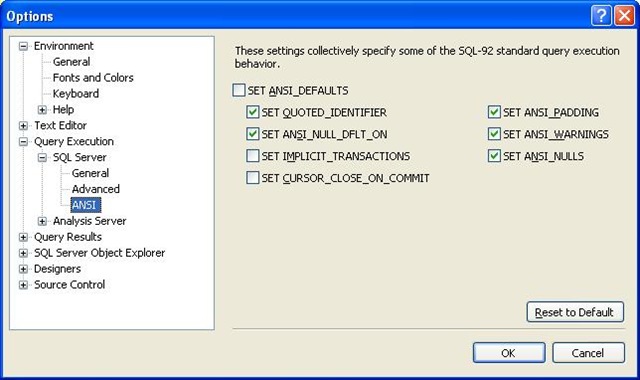Viewport: 640px width, 380px height.
Task: Close the Options dialog window
Action: 624,16
